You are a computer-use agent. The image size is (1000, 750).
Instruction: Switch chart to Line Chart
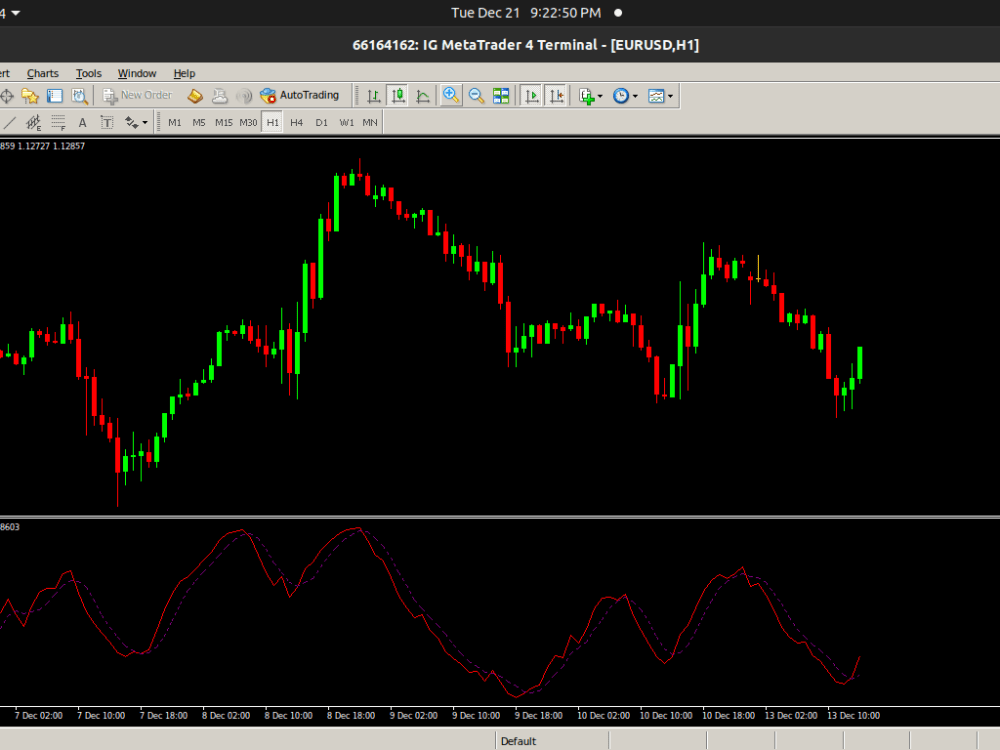pyautogui.click(x=423, y=96)
